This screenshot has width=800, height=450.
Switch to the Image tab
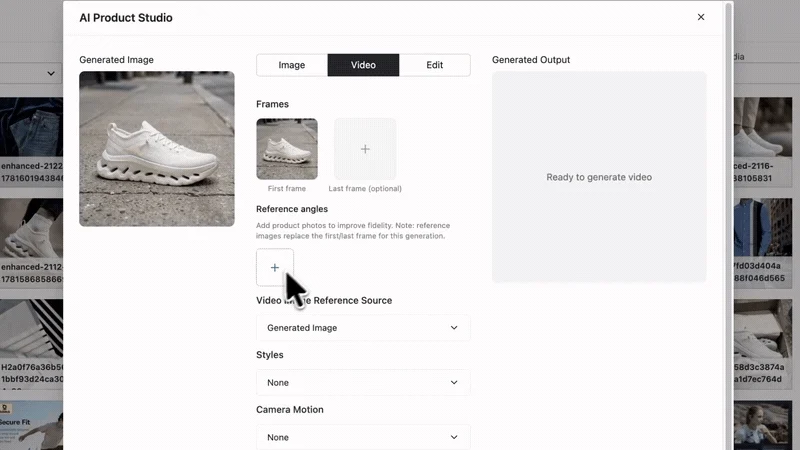pyautogui.click(x=292, y=65)
